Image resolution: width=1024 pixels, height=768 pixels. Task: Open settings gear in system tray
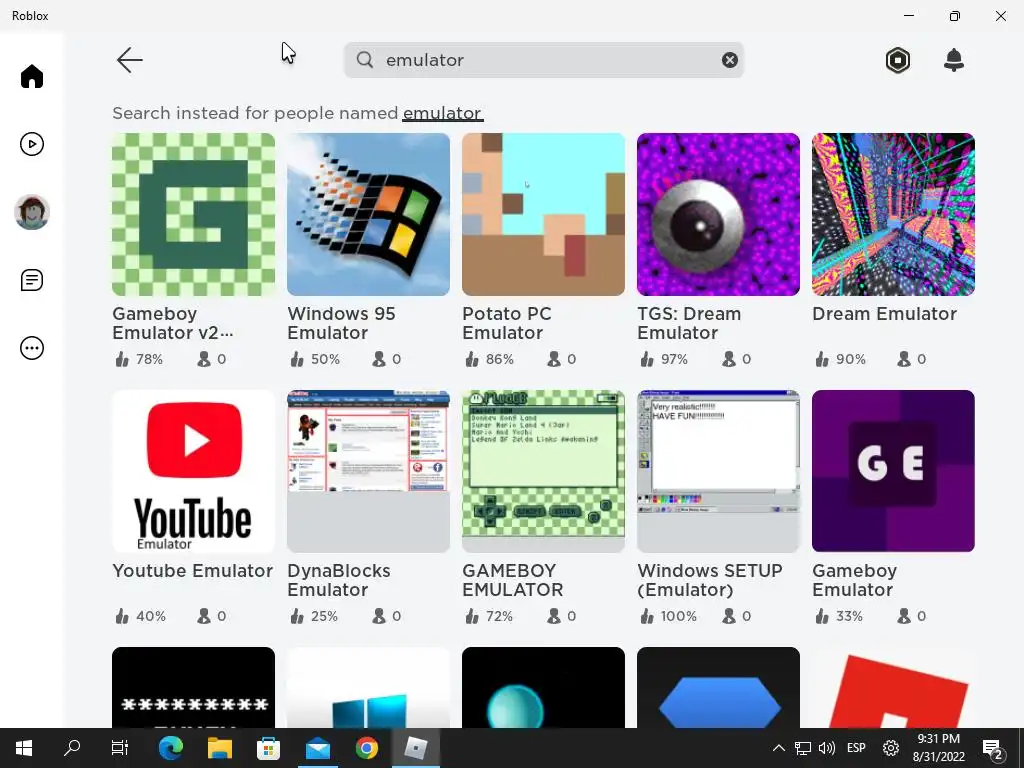(x=890, y=748)
